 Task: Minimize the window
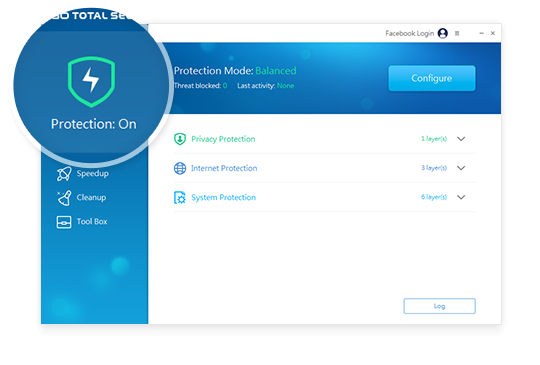(481, 33)
